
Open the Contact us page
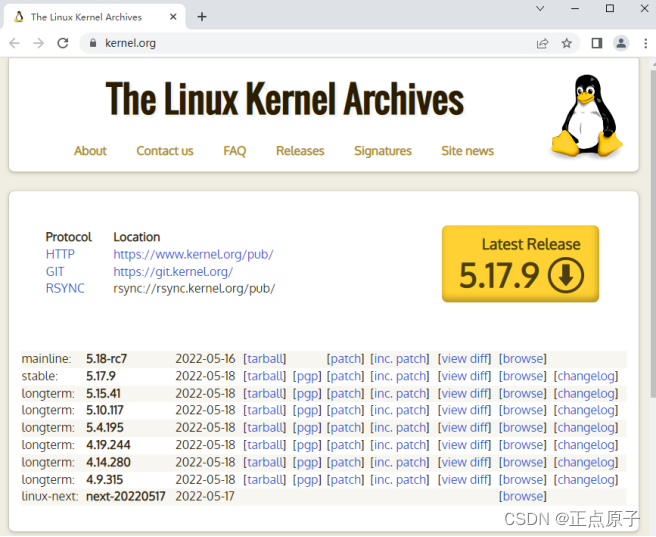click(165, 151)
